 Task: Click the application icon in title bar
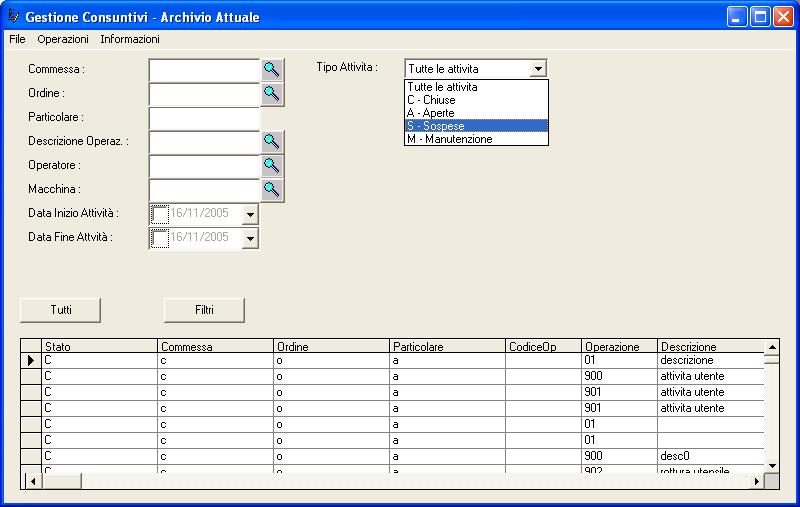13,16
